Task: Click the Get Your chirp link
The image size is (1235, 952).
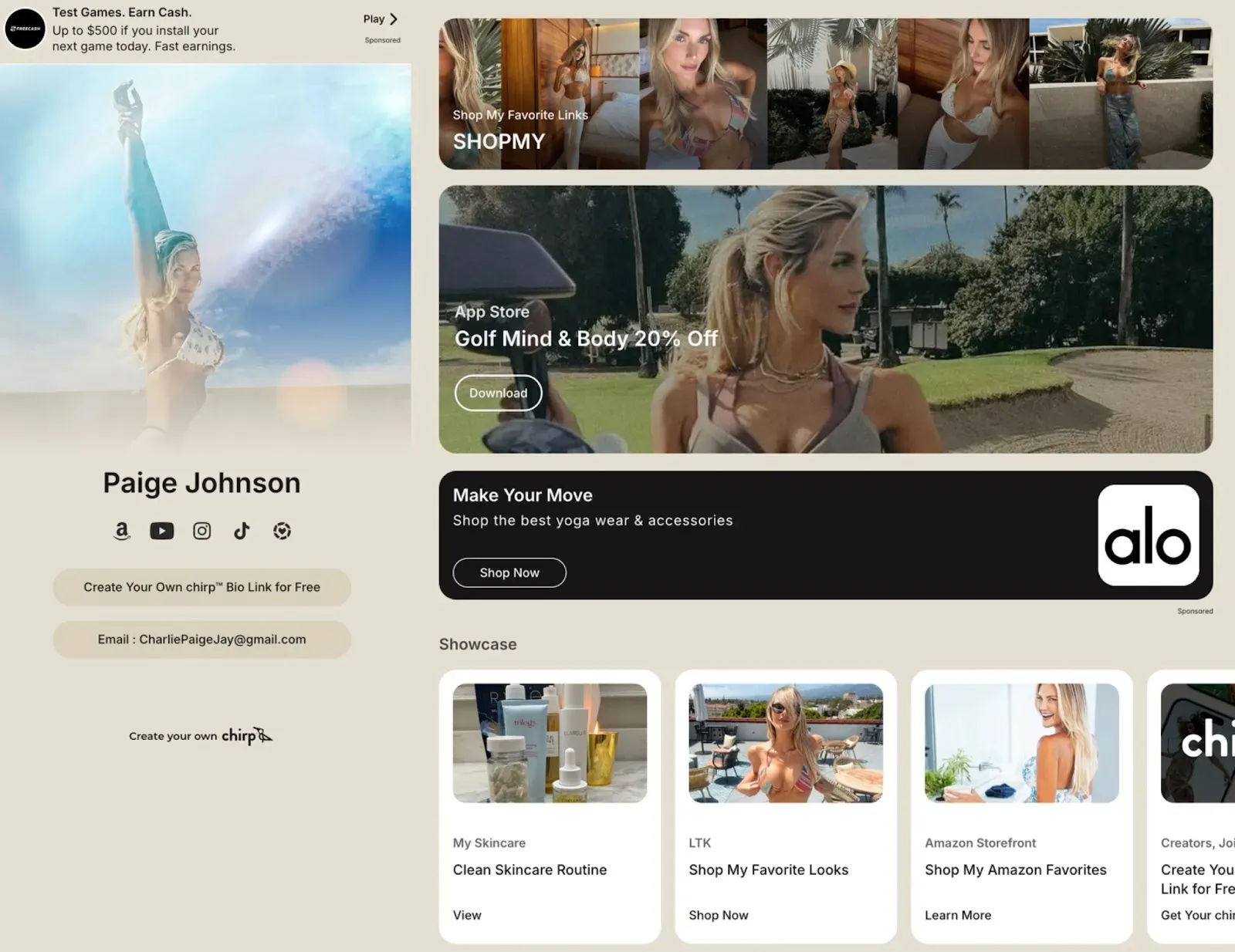Action: click(x=1196, y=915)
